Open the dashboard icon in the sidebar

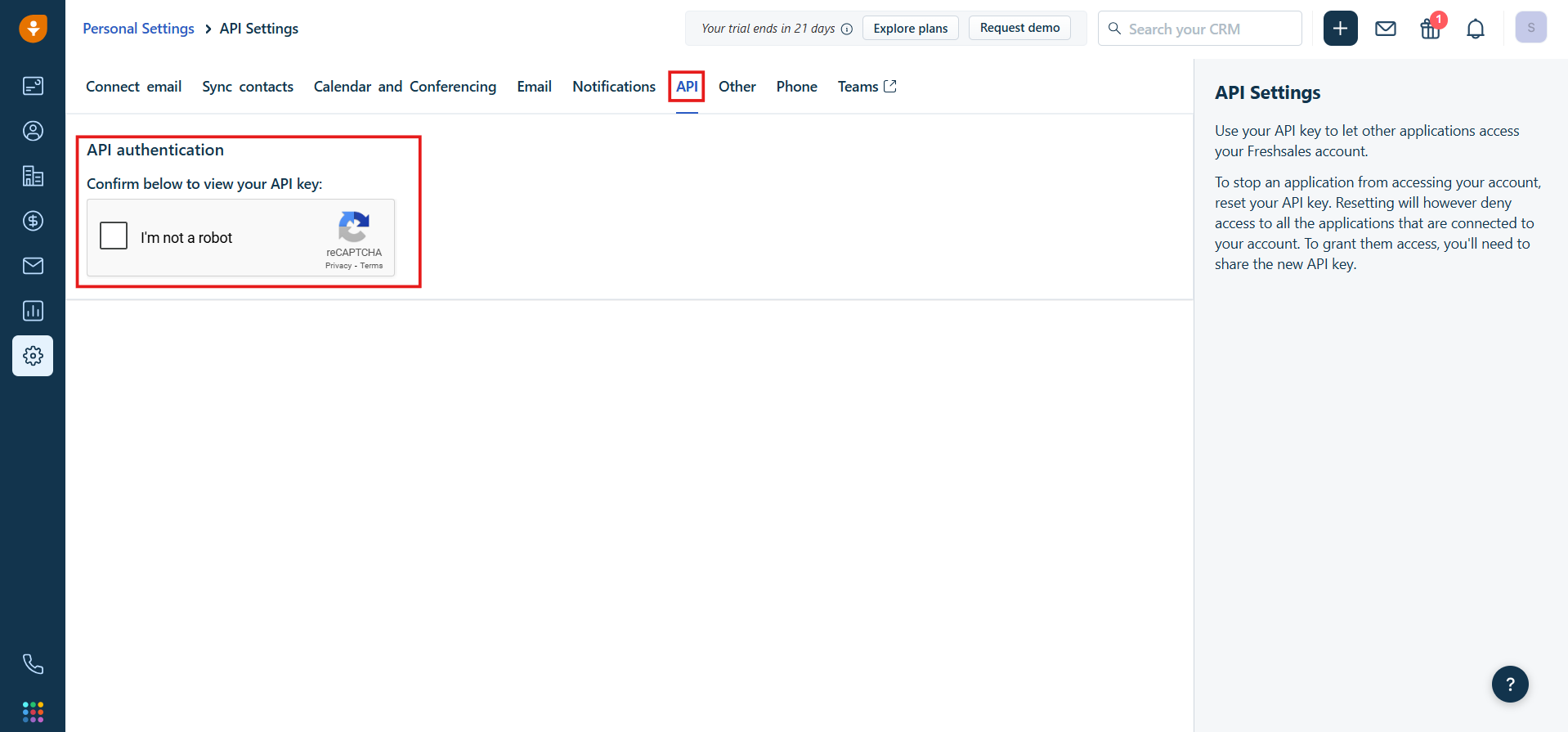33,86
